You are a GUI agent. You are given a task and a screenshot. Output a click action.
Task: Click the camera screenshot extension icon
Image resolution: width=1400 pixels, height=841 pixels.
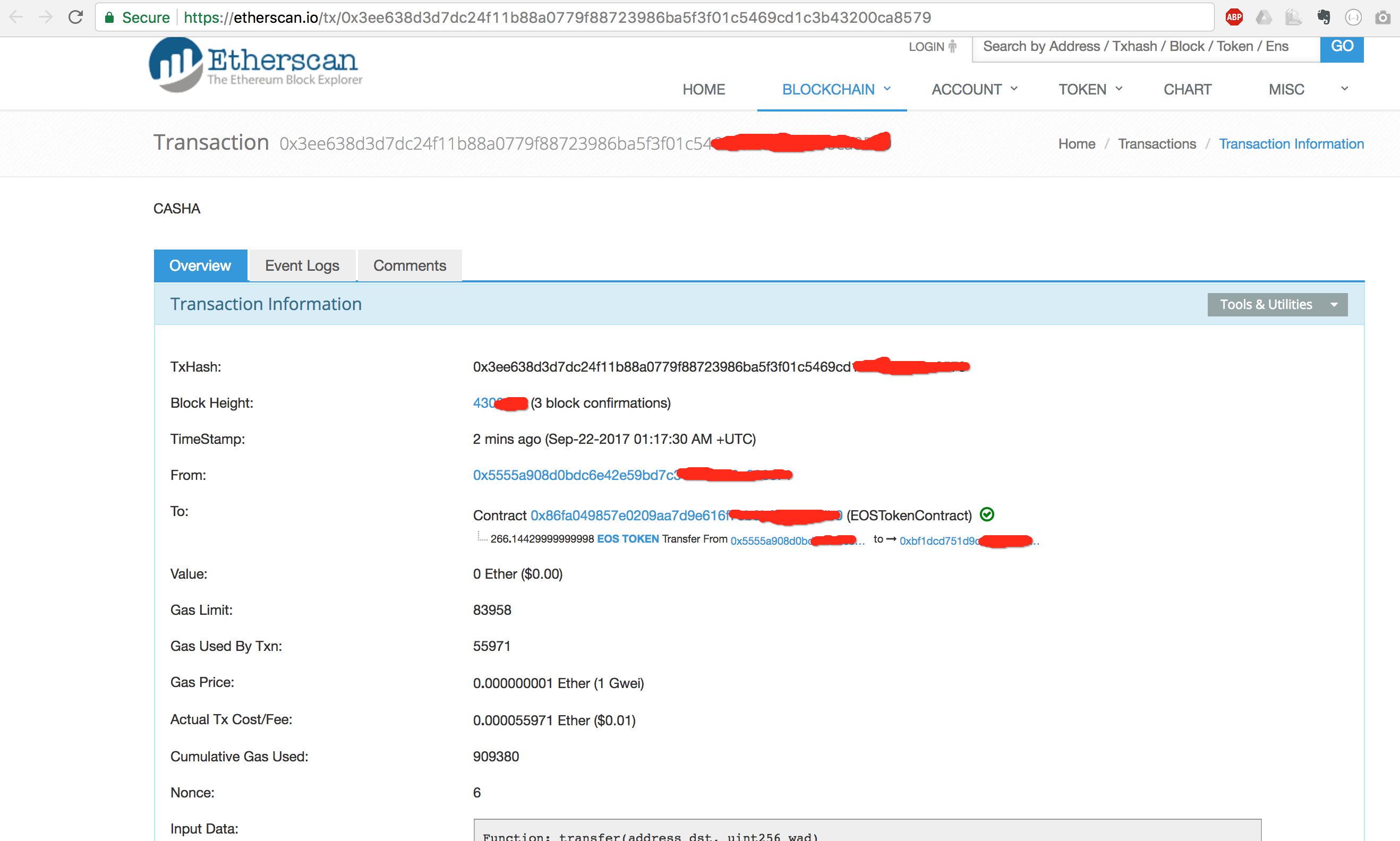click(1382, 18)
